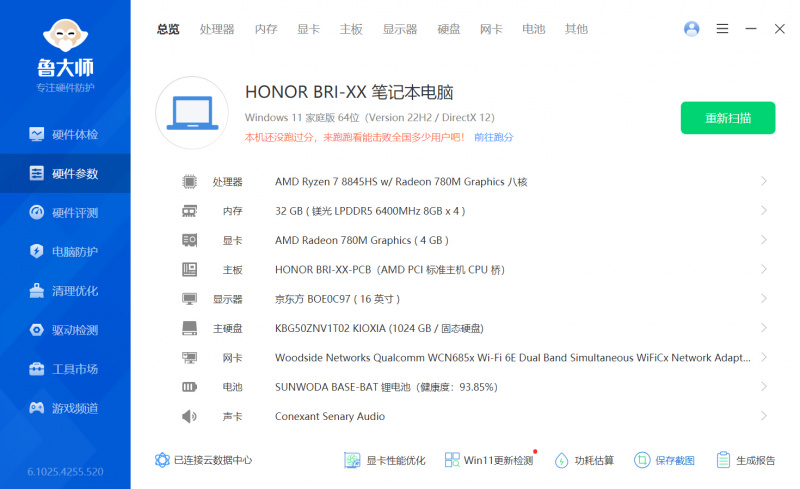Image resolution: width=800 pixels, height=489 pixels.
Task: Click the hard disk icon
Action: tap(189, 328)
